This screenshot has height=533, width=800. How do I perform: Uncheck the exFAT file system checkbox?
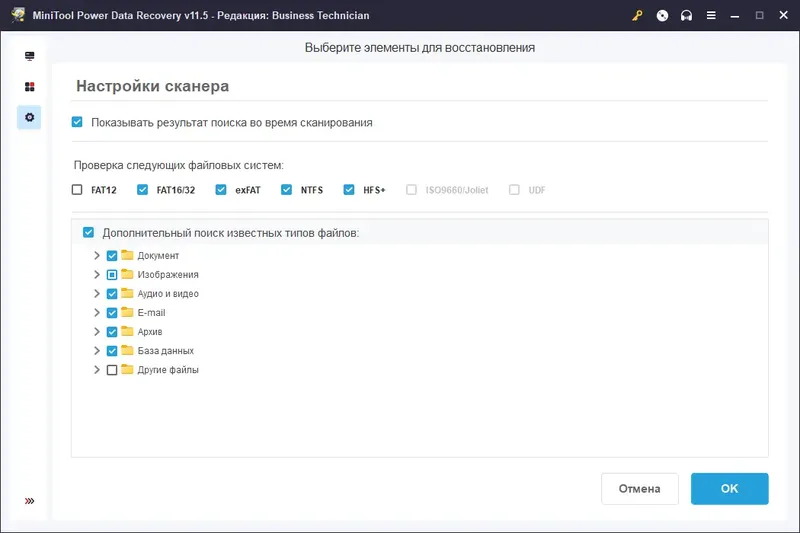[x=221, y=190]
